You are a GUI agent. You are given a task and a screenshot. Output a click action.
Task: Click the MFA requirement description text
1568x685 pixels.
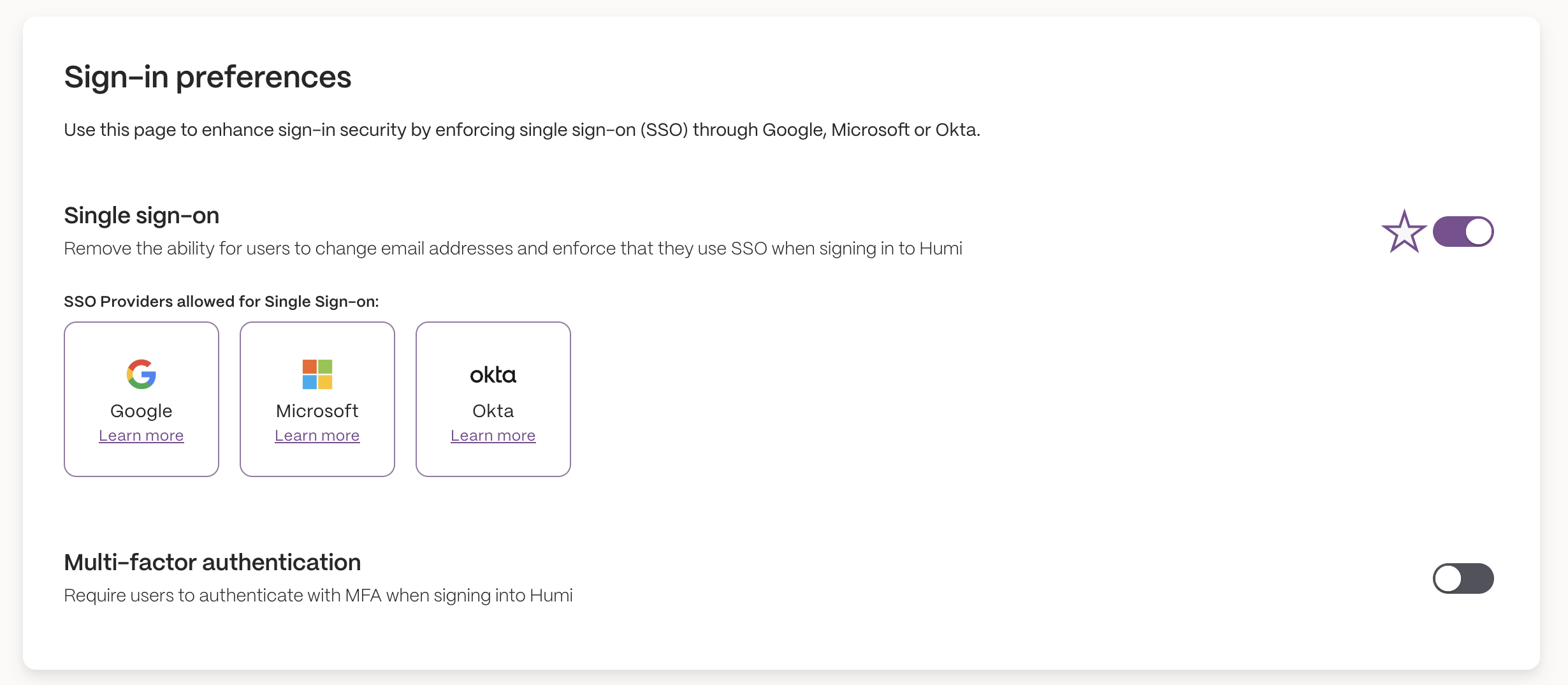tap(319, 596)
